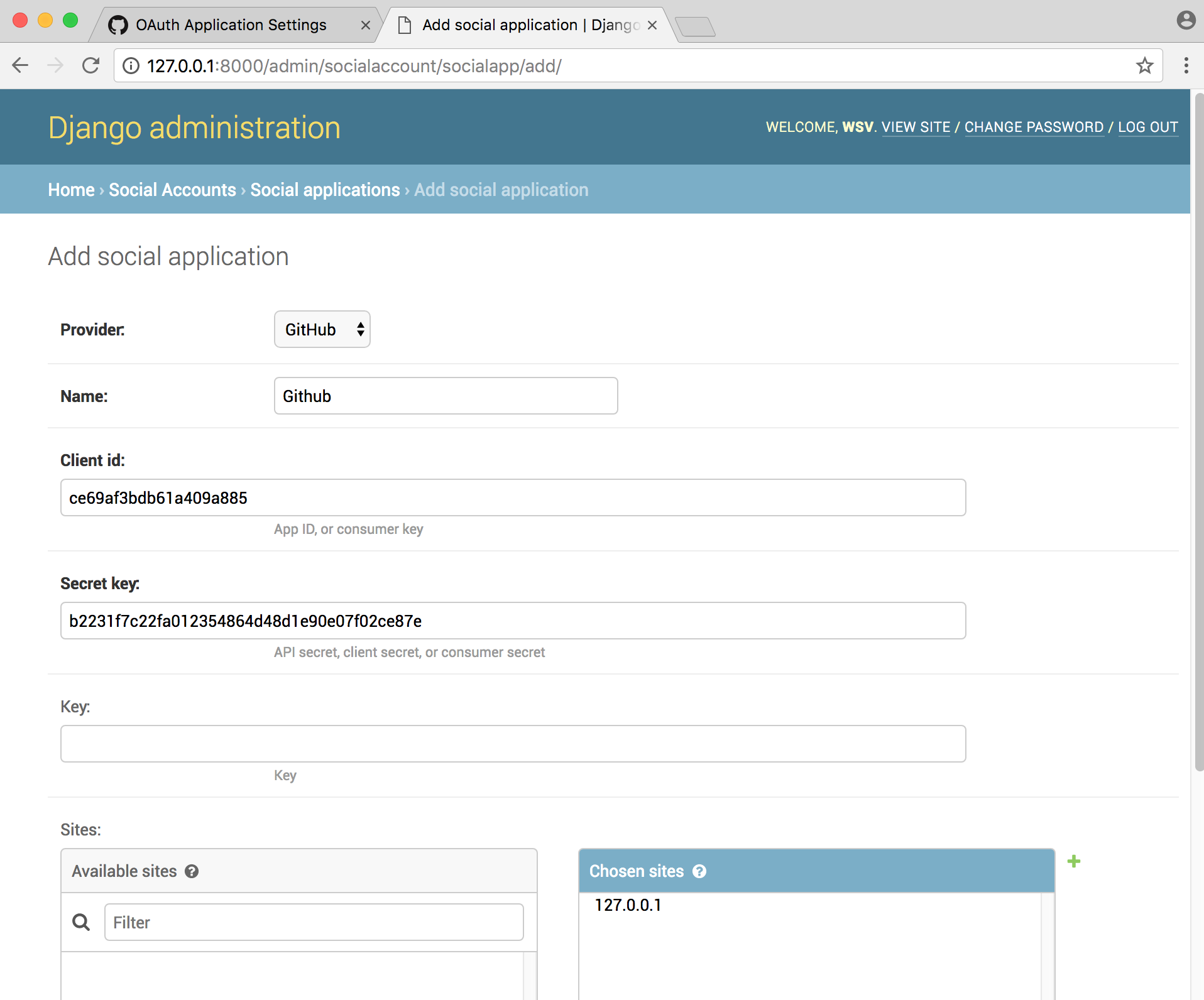Click the Name field containing Github
This screenshot has height=1000, width=1204.
446,396
